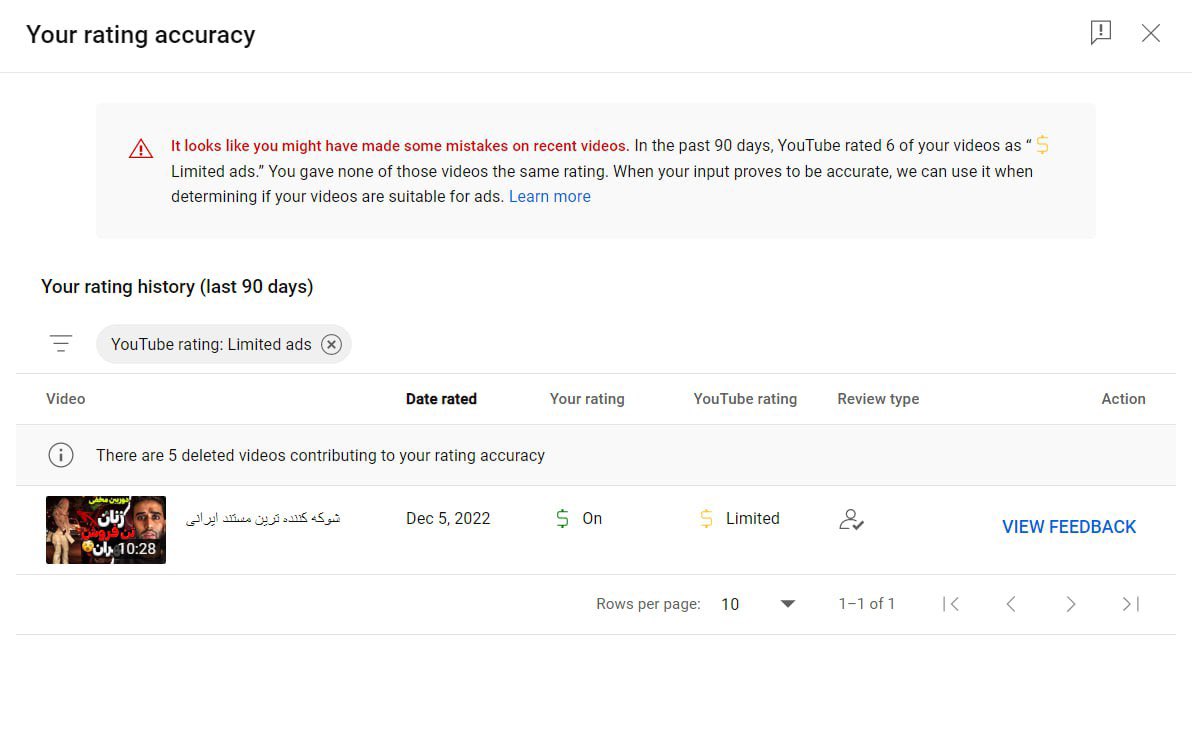Go to the previous page
1192x755 pixels.
click(x=1010, y=604)
